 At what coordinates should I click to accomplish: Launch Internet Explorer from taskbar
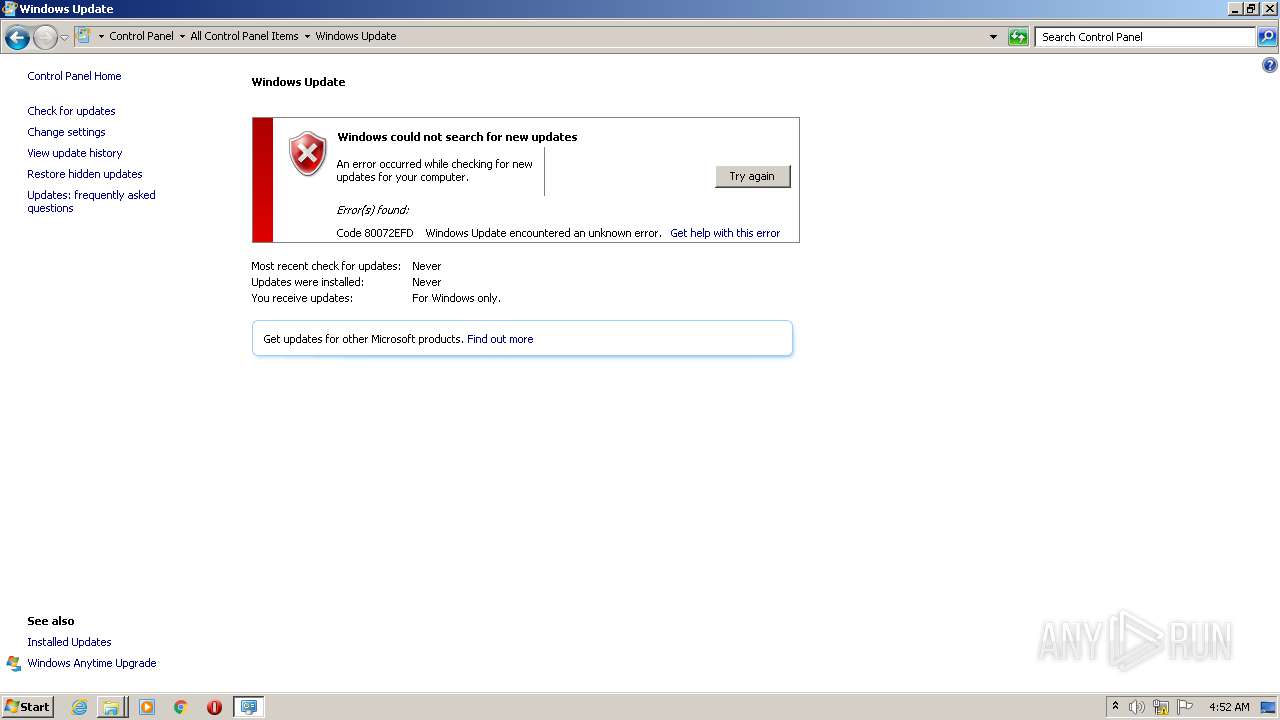point(79,707)
